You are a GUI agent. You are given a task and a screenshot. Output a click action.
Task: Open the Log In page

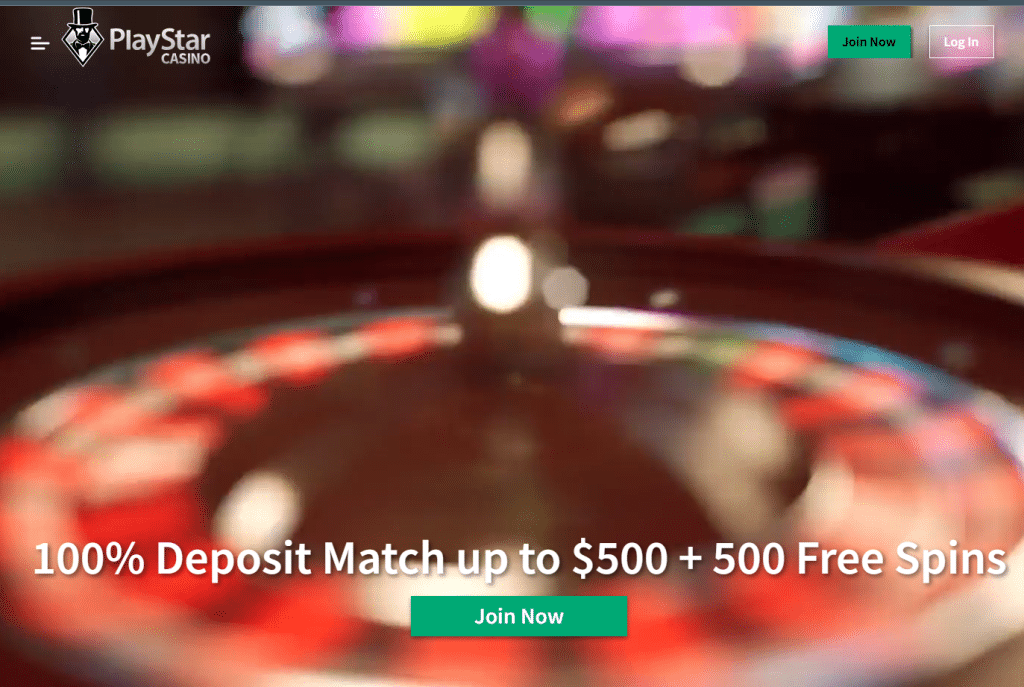click(x=961, y=42)
